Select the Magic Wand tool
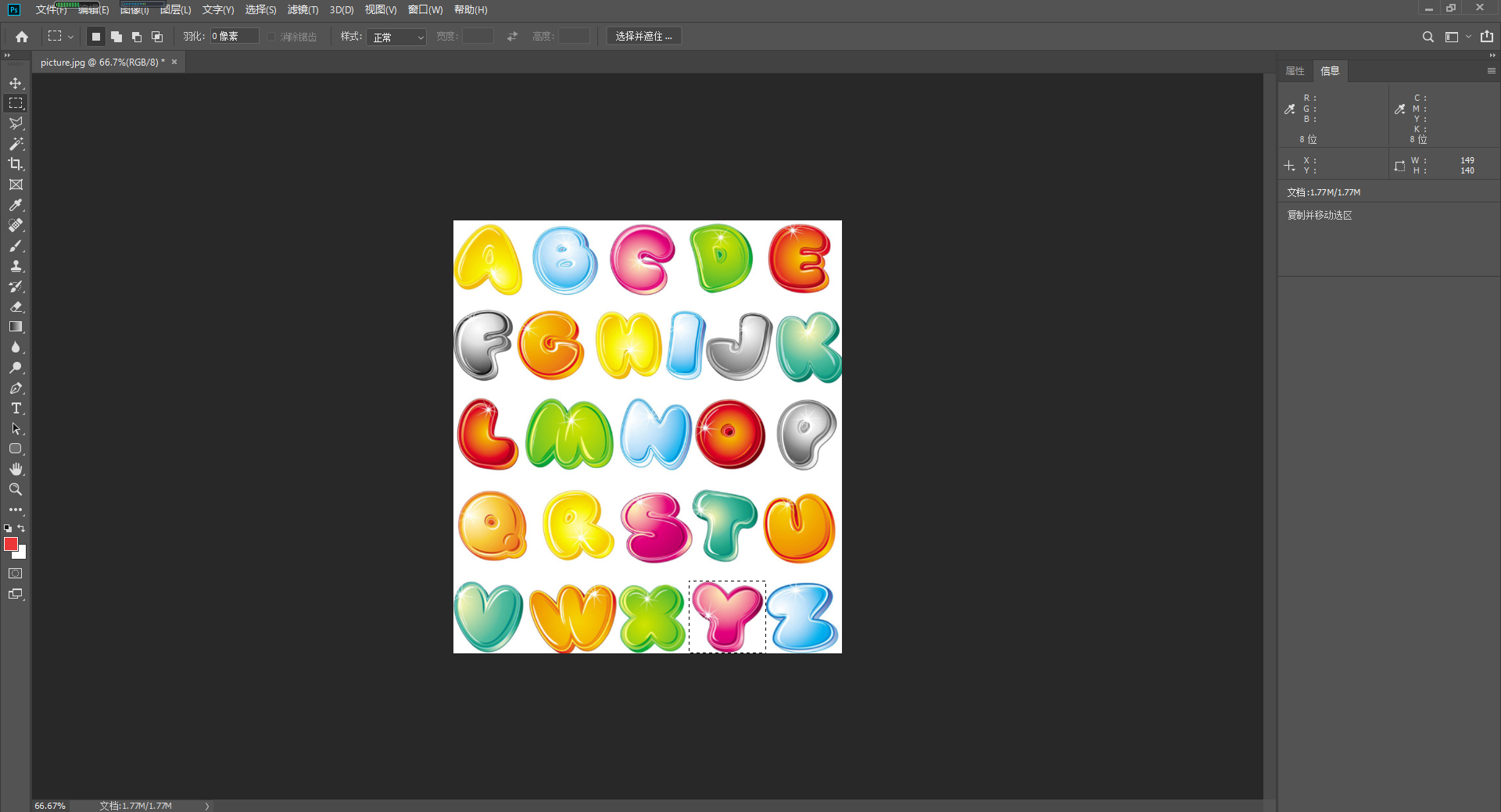Screen dimensions: 1501x812 [x=16, y=144]
